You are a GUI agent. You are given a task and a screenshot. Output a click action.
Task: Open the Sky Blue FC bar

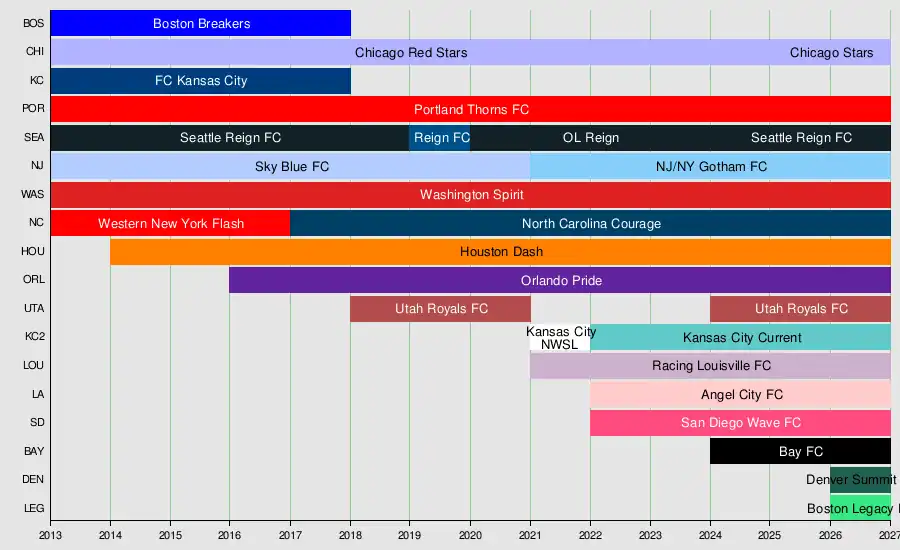(x=290, y=166)
